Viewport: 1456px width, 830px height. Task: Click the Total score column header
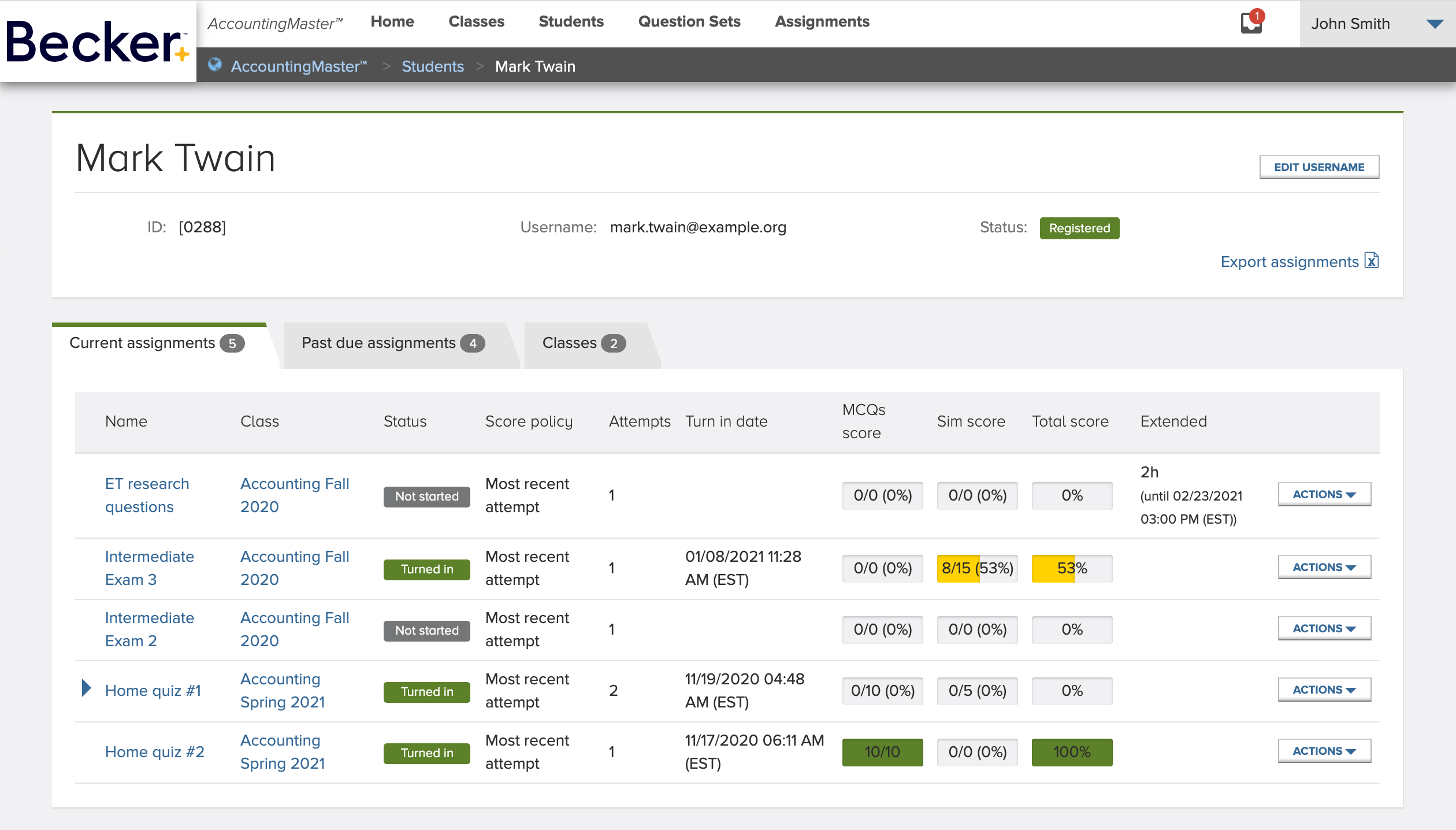pos(1070,421)
